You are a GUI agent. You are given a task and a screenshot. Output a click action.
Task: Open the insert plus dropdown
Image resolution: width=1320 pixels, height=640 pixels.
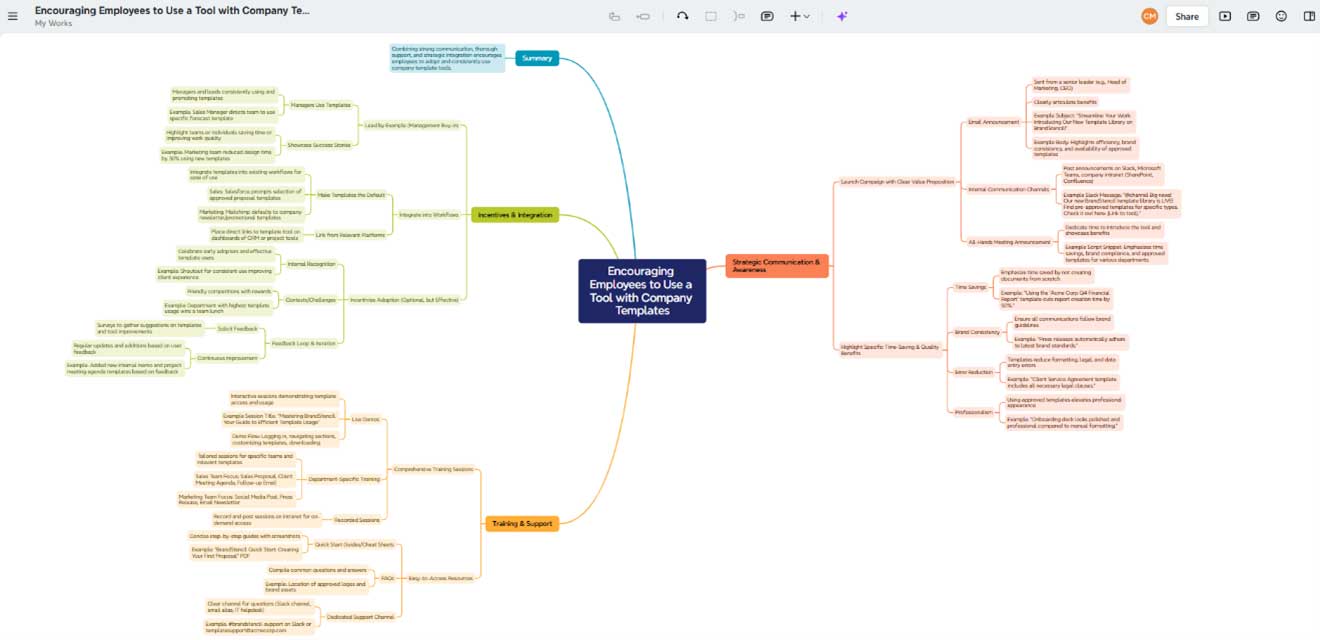[799, 16]
